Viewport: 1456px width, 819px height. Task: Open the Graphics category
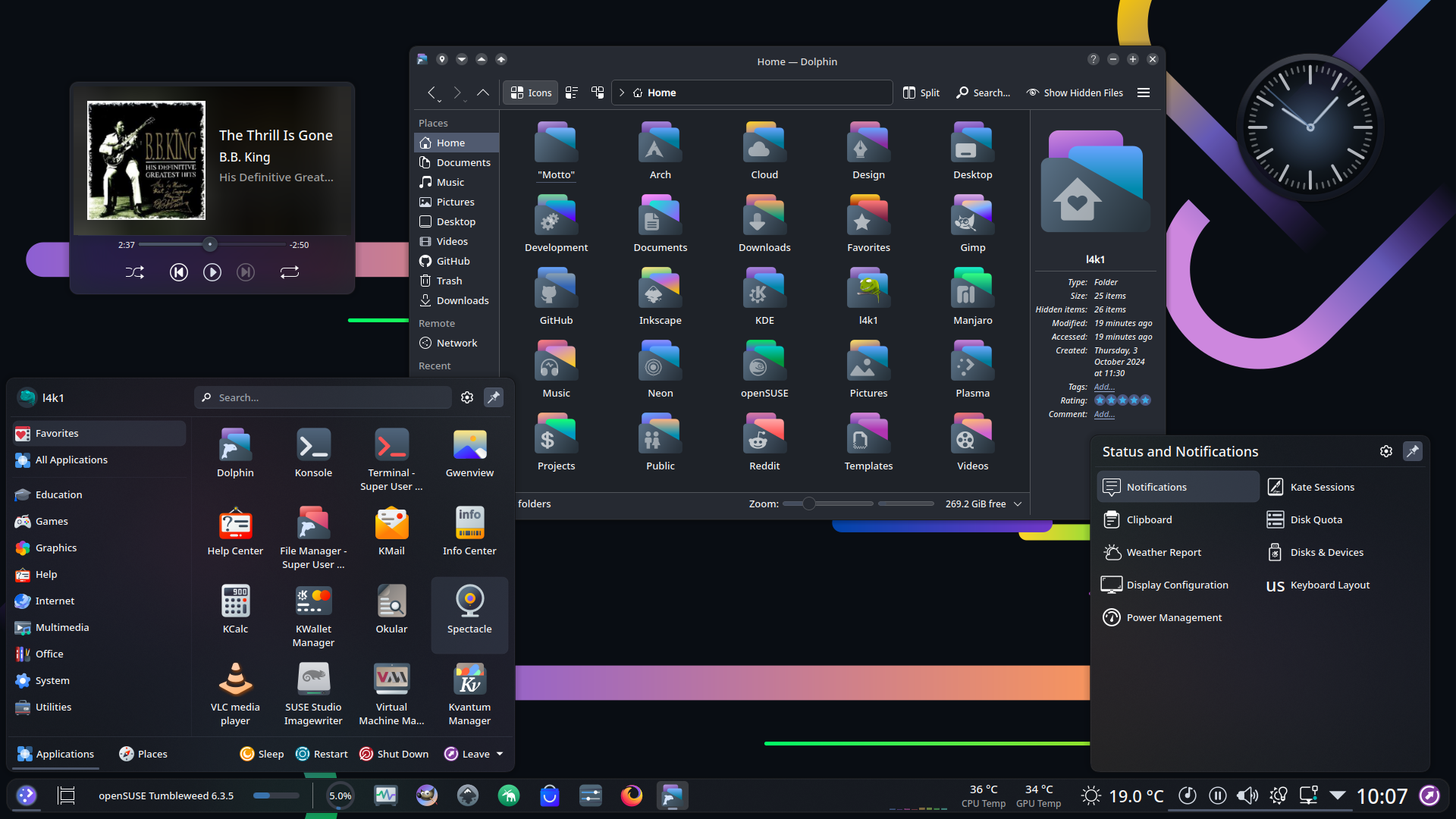coord(99,548)
